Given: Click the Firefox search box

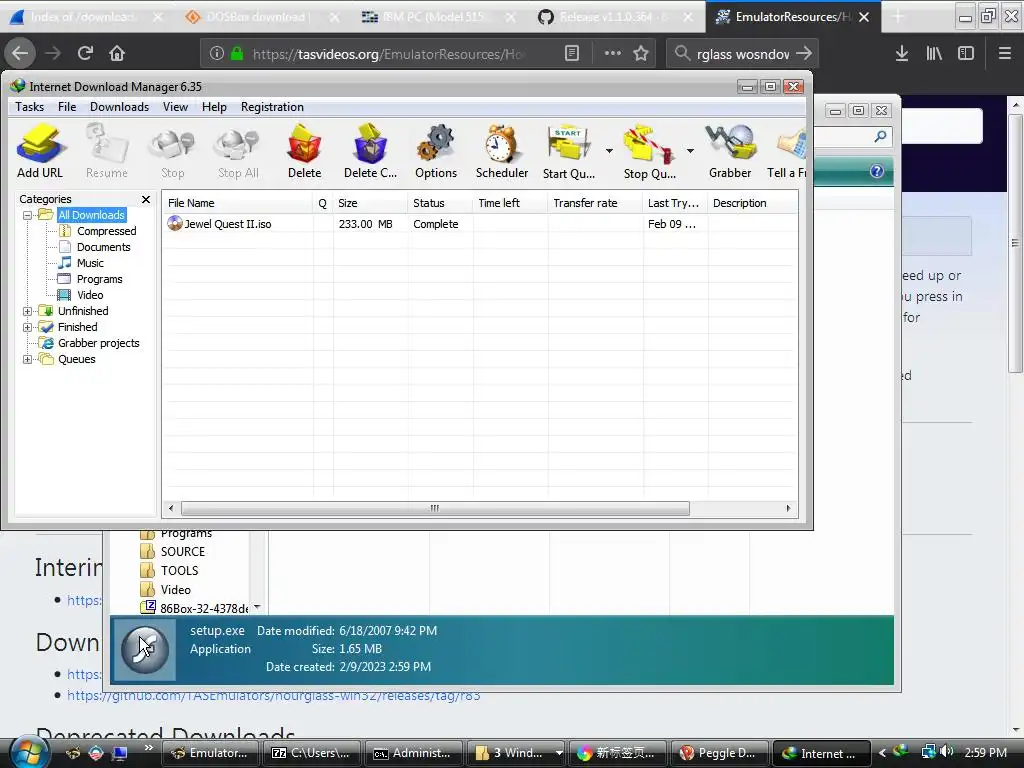Looking at the screenshot, I should click(x=742, y=54).
